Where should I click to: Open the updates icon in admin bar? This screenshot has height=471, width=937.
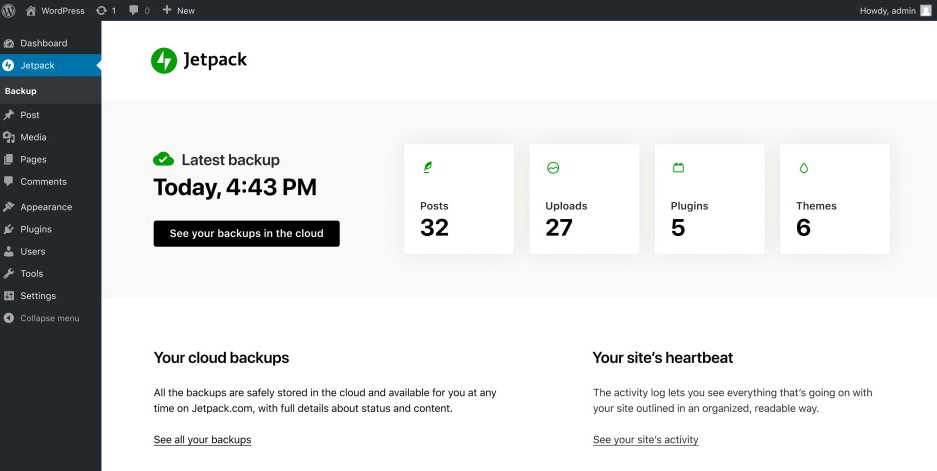tap(101, 10)
